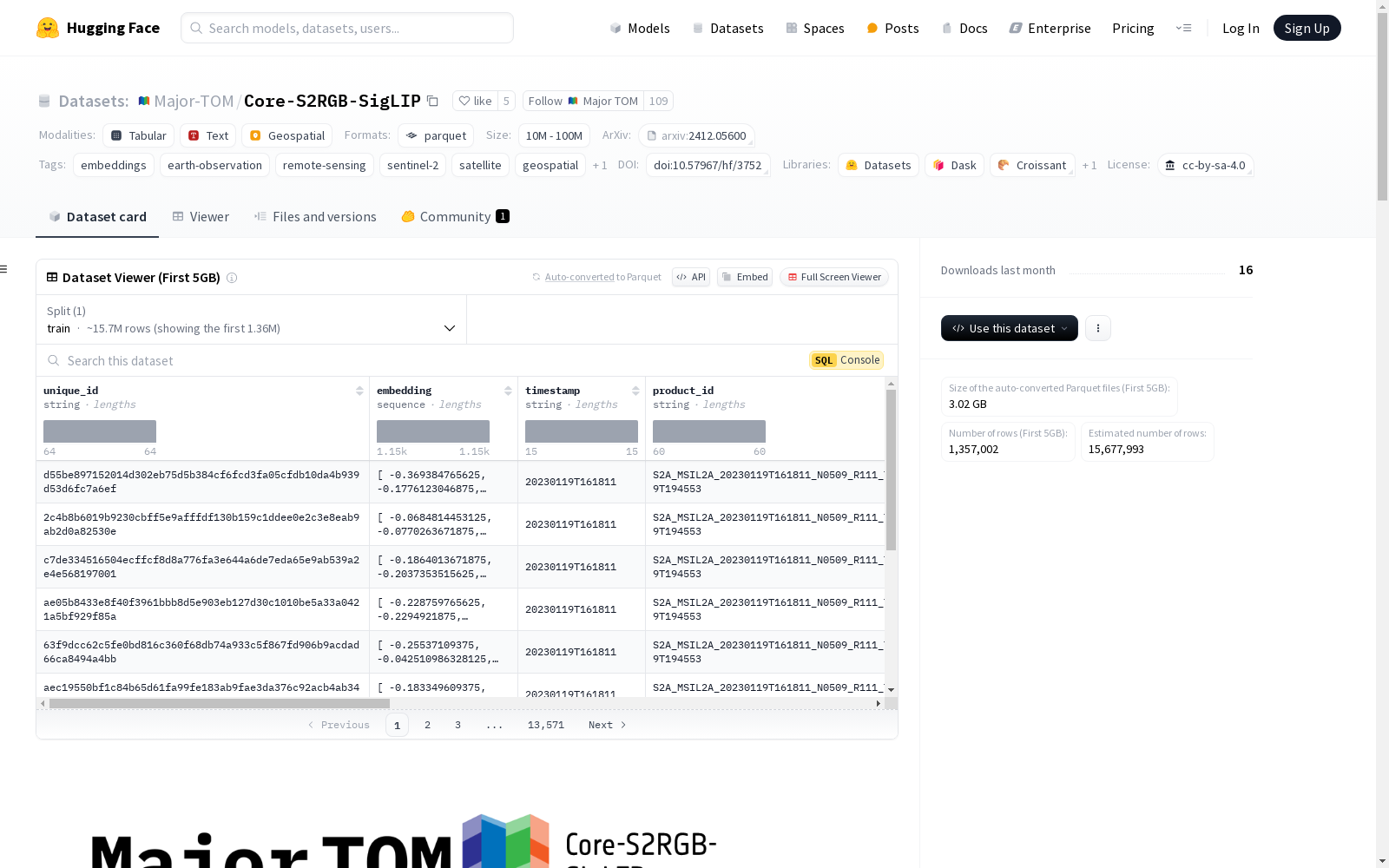Screen dimensions: 1389x868
Task: Open the Major-TOM organization link
Action: tap(194, 101)
